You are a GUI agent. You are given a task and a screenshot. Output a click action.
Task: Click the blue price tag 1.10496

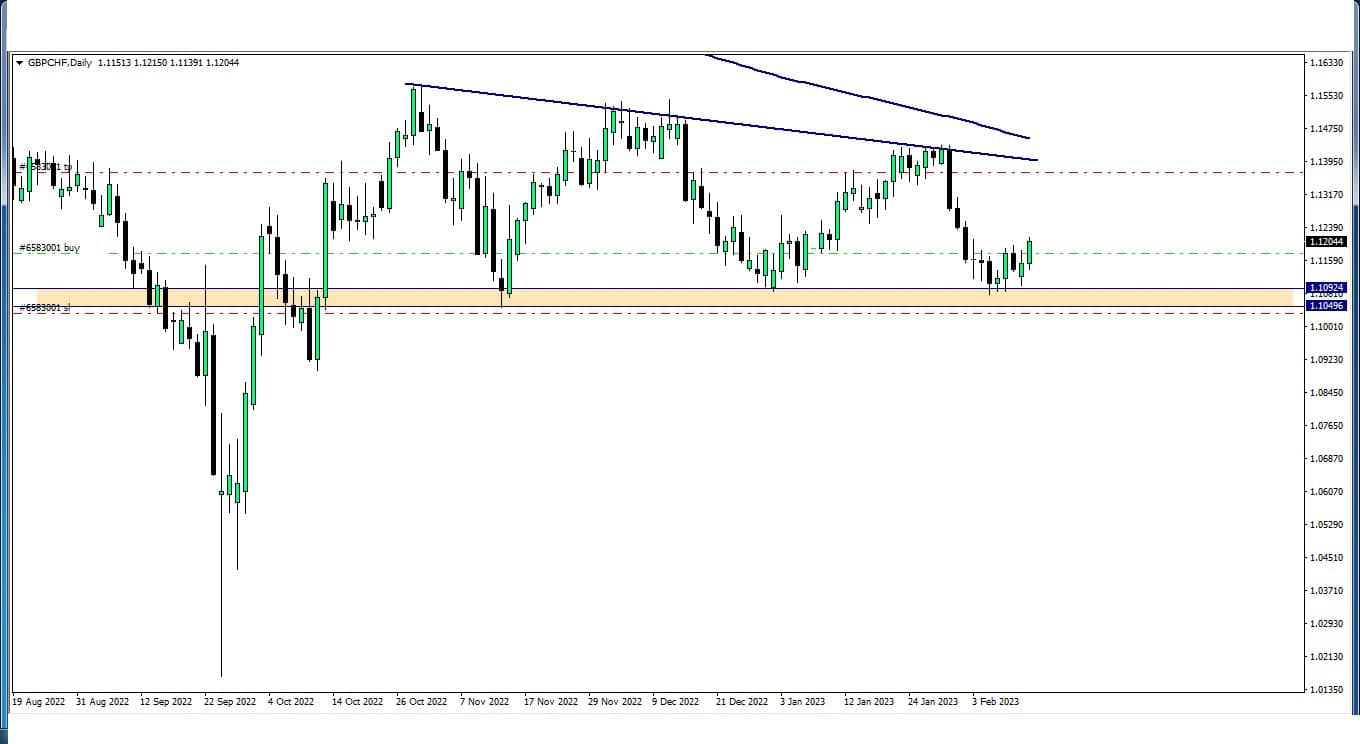1327,305
